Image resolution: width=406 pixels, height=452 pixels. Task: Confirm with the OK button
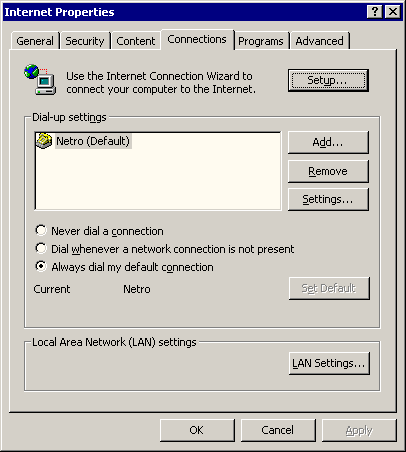(x=197, y=430)
